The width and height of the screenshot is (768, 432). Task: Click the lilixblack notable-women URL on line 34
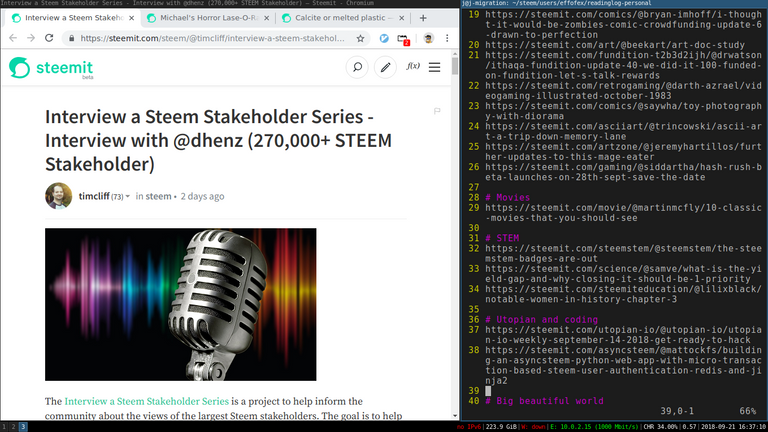623,294
